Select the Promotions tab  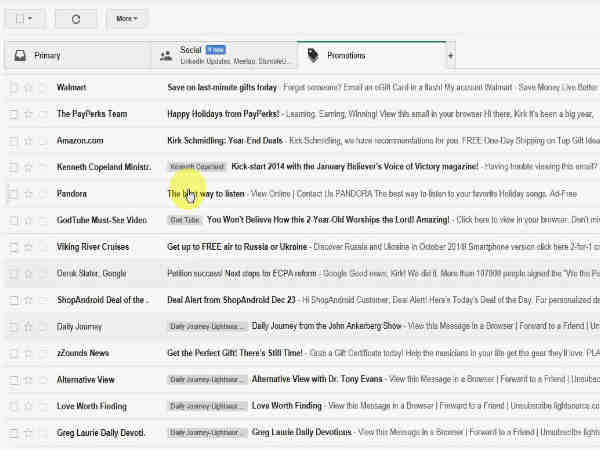(345, 56)
